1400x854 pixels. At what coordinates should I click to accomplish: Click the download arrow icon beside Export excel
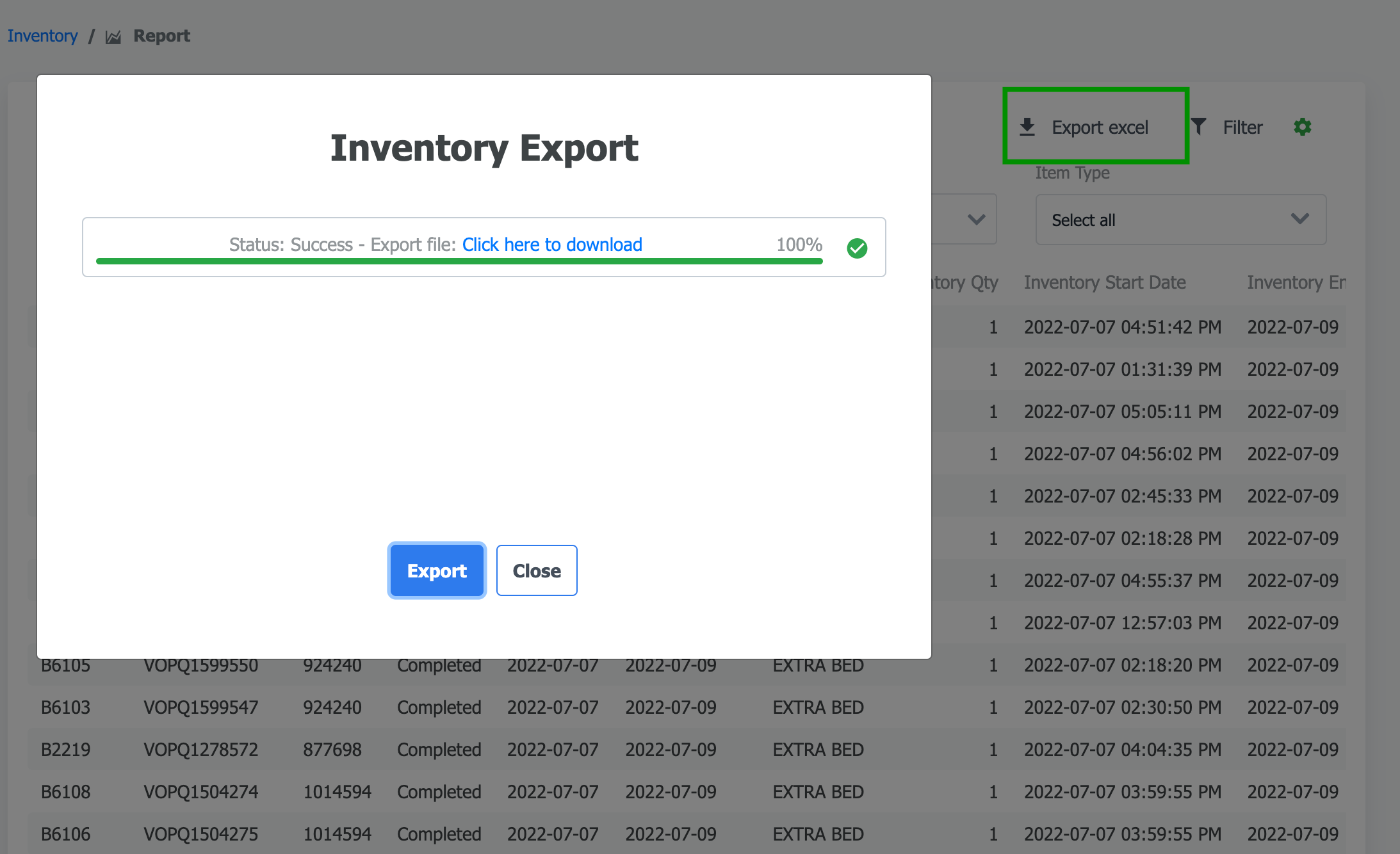[x=1027, y=127]
